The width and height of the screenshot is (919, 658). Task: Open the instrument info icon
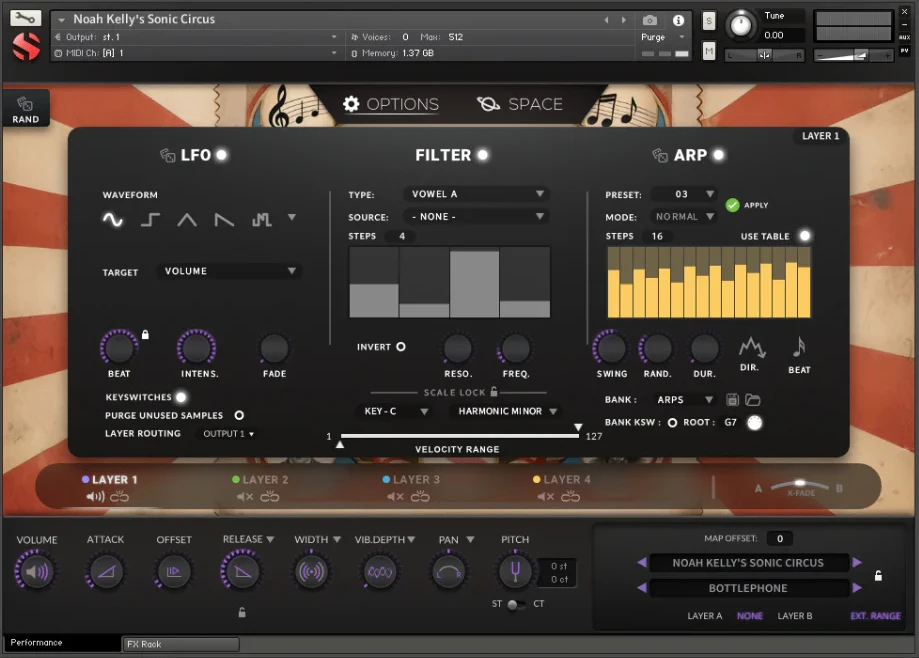coord(678,21)
